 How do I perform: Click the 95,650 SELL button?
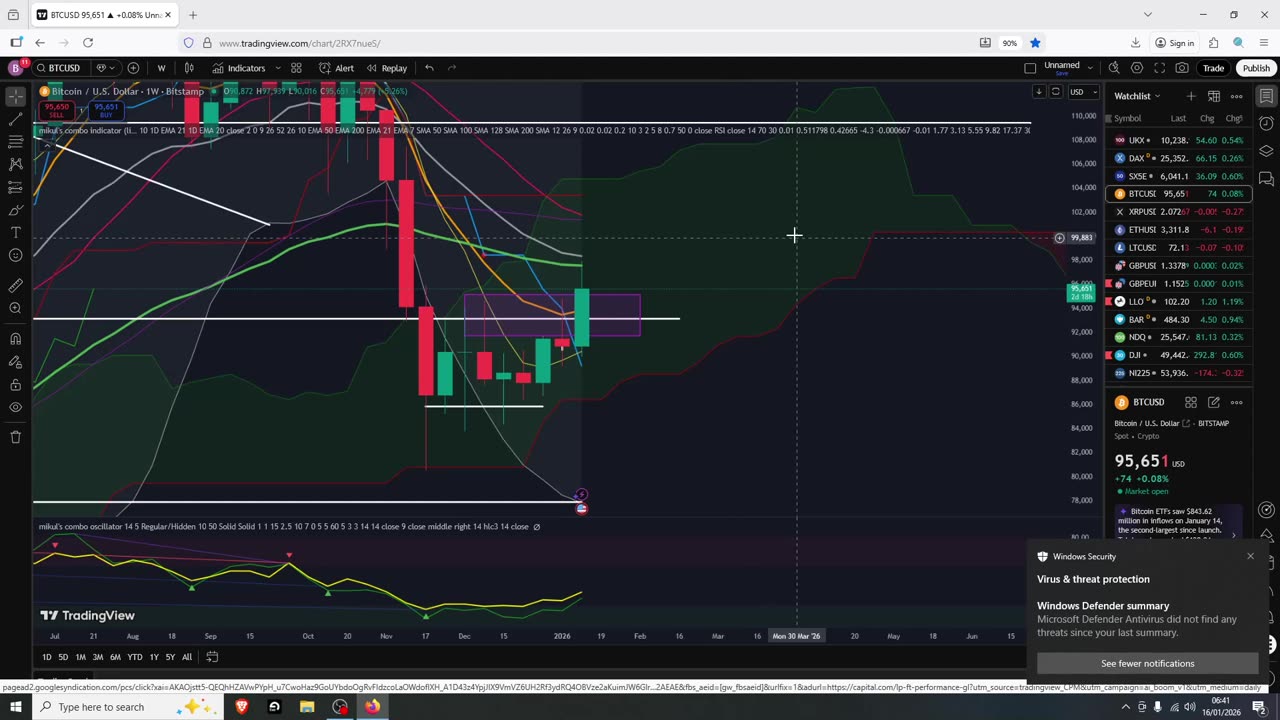point(56,110)
